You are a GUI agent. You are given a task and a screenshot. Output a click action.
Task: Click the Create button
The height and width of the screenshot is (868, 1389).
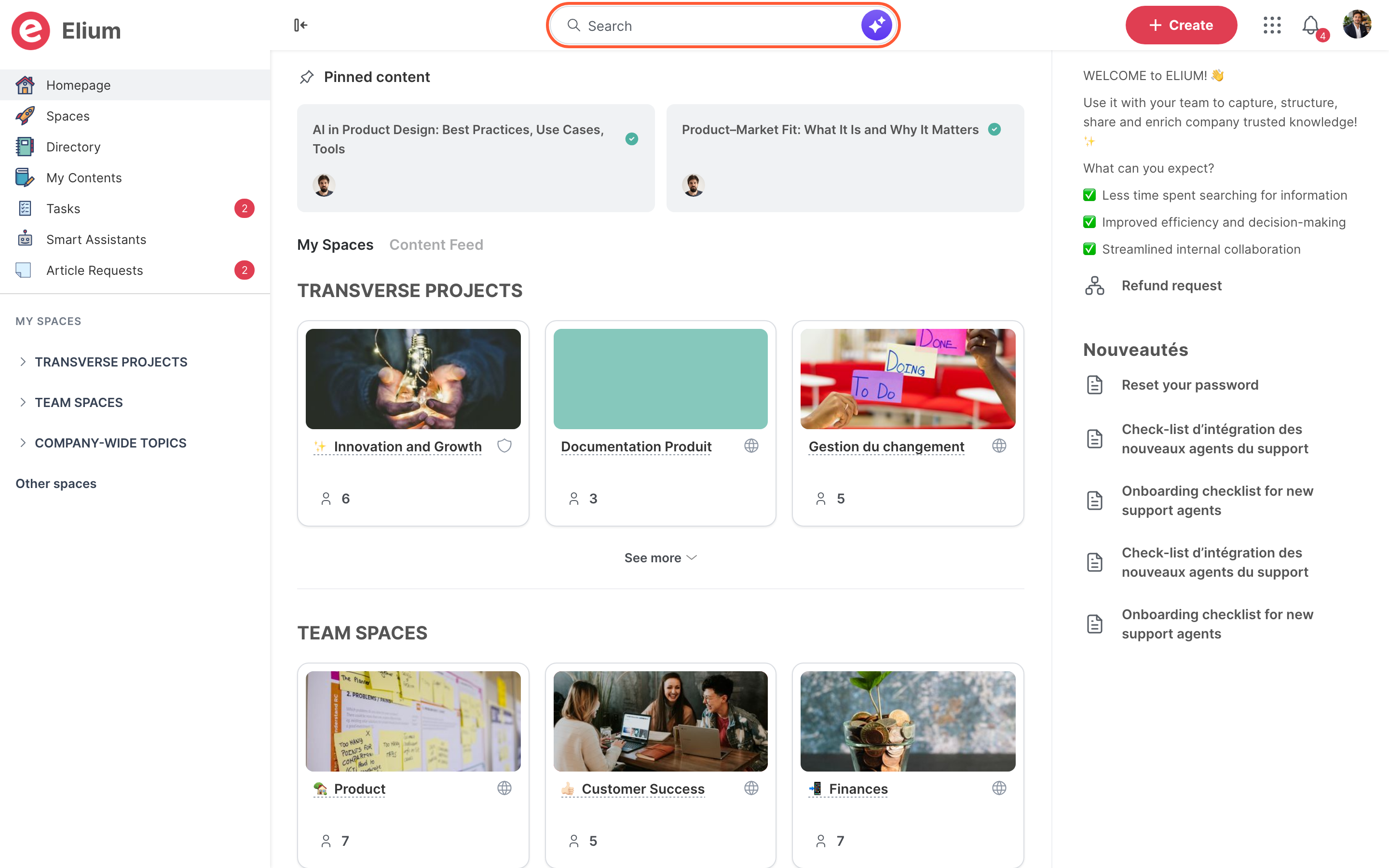point(1181,25)
